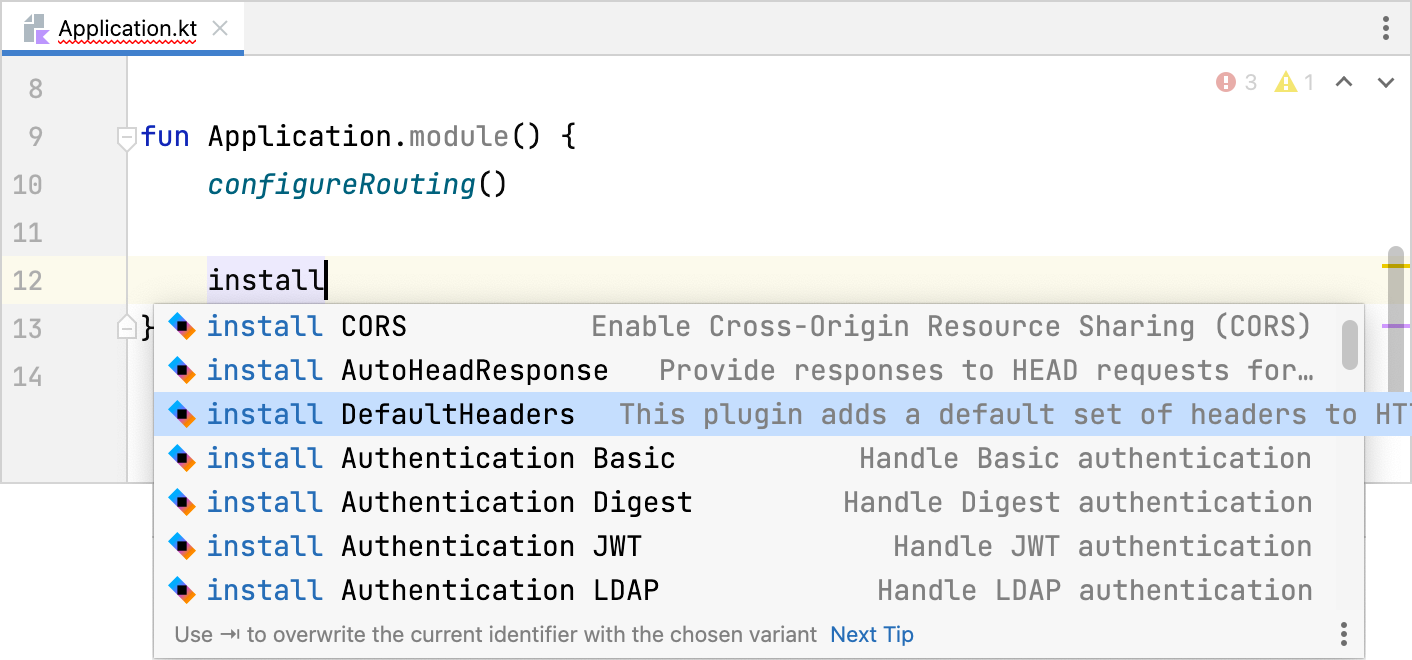Click the yellow stripe marker on editor scrollbar
This screenshot has width=1412, height=660.
1399,265
